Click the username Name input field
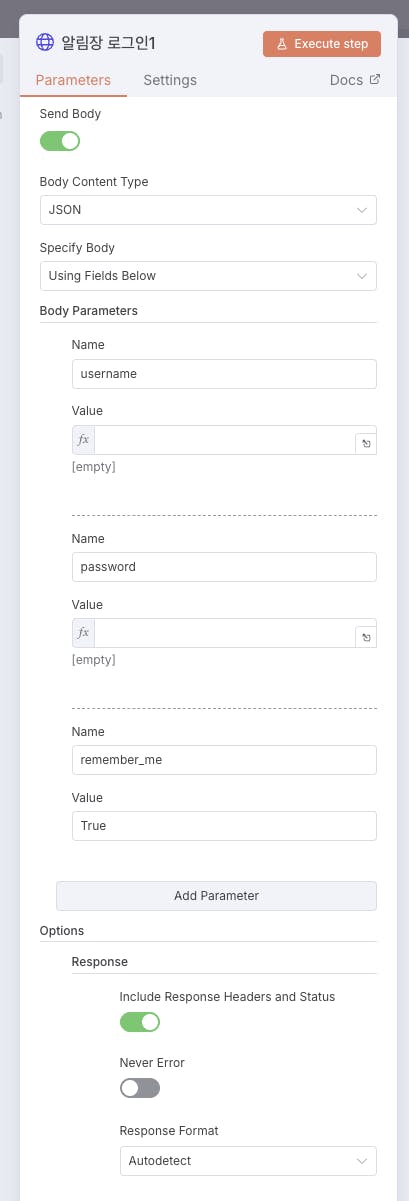Image resolution: width=409 pixels, height=1201 pixels. click(224, 374)
